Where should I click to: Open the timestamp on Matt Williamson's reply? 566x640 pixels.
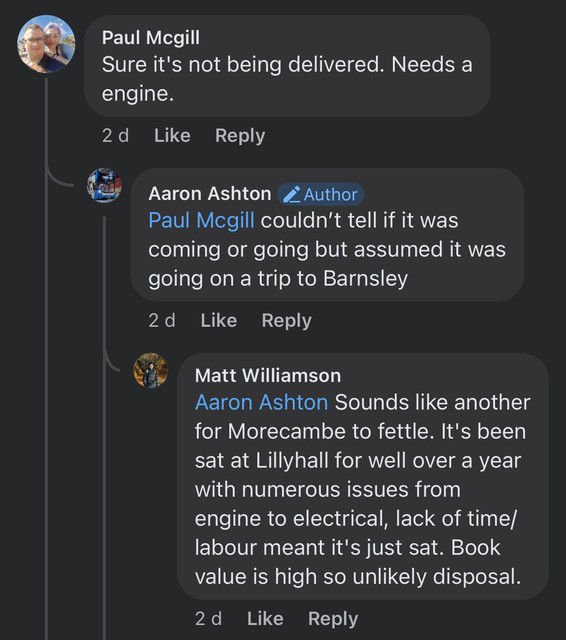[209, 618]
